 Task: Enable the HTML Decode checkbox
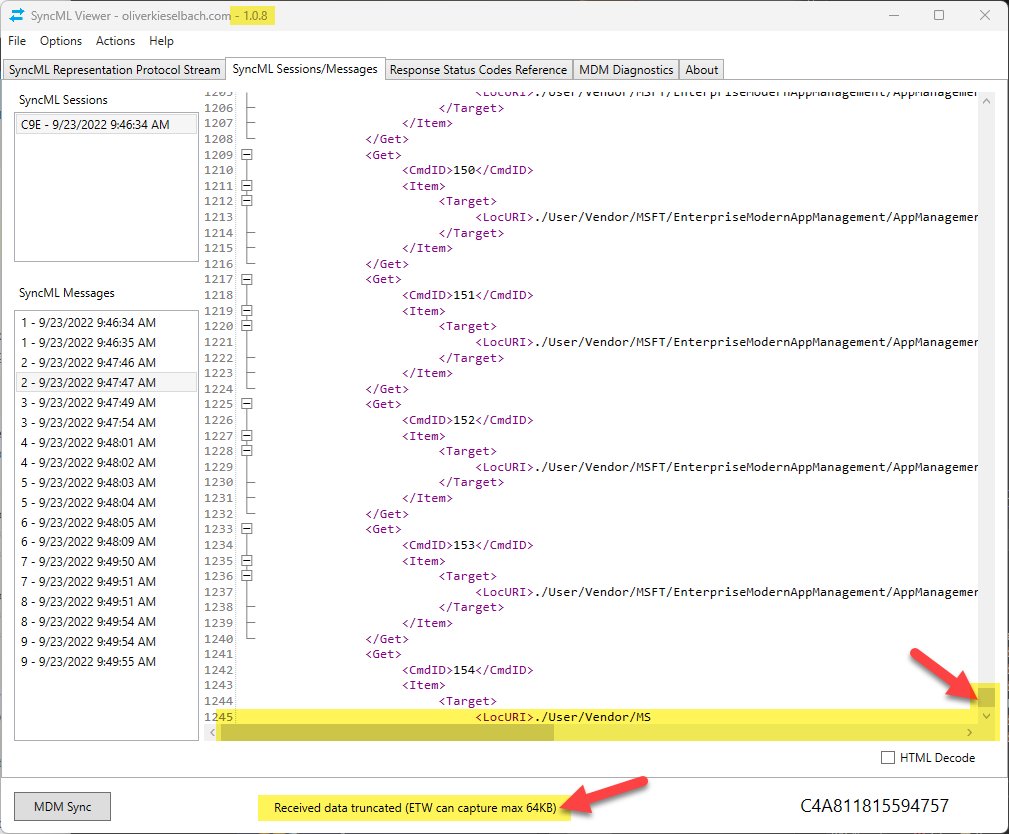pyautogui.click(x=887, y=757)
